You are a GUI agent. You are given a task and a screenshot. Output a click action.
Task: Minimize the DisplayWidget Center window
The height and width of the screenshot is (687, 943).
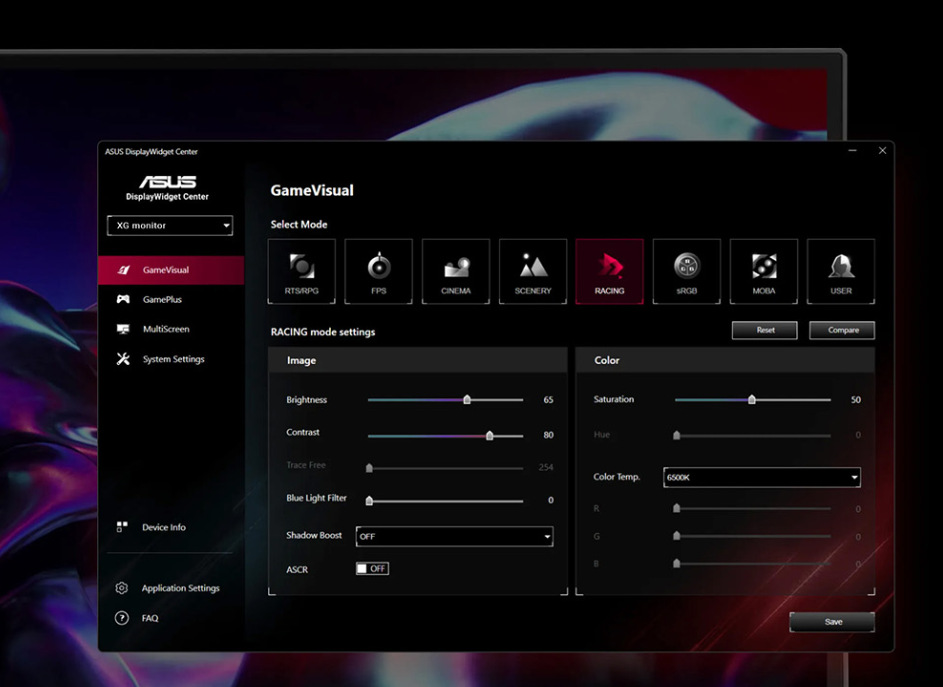pyautogui.click(x=852, y=150)
